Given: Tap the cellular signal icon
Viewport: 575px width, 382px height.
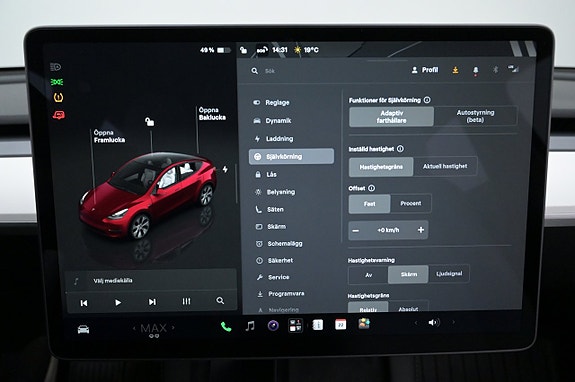Looking at the screenshot, I should point(513,69).
